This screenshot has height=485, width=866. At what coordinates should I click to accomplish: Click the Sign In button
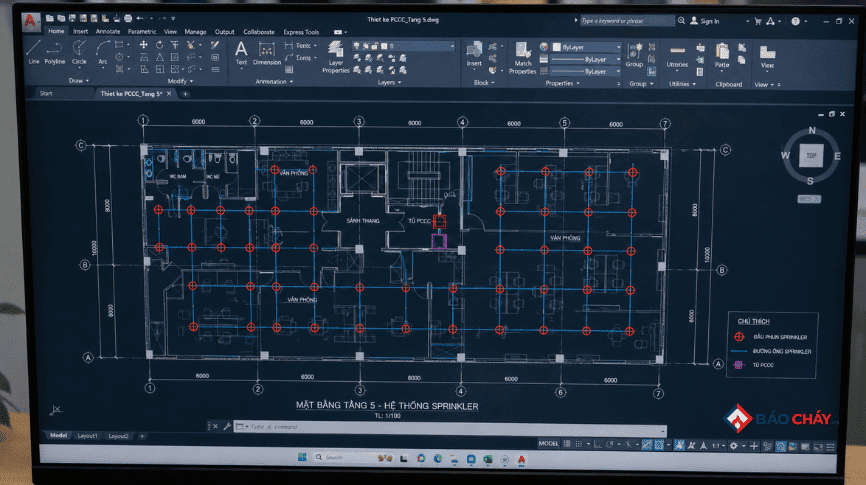coord(705,21)
